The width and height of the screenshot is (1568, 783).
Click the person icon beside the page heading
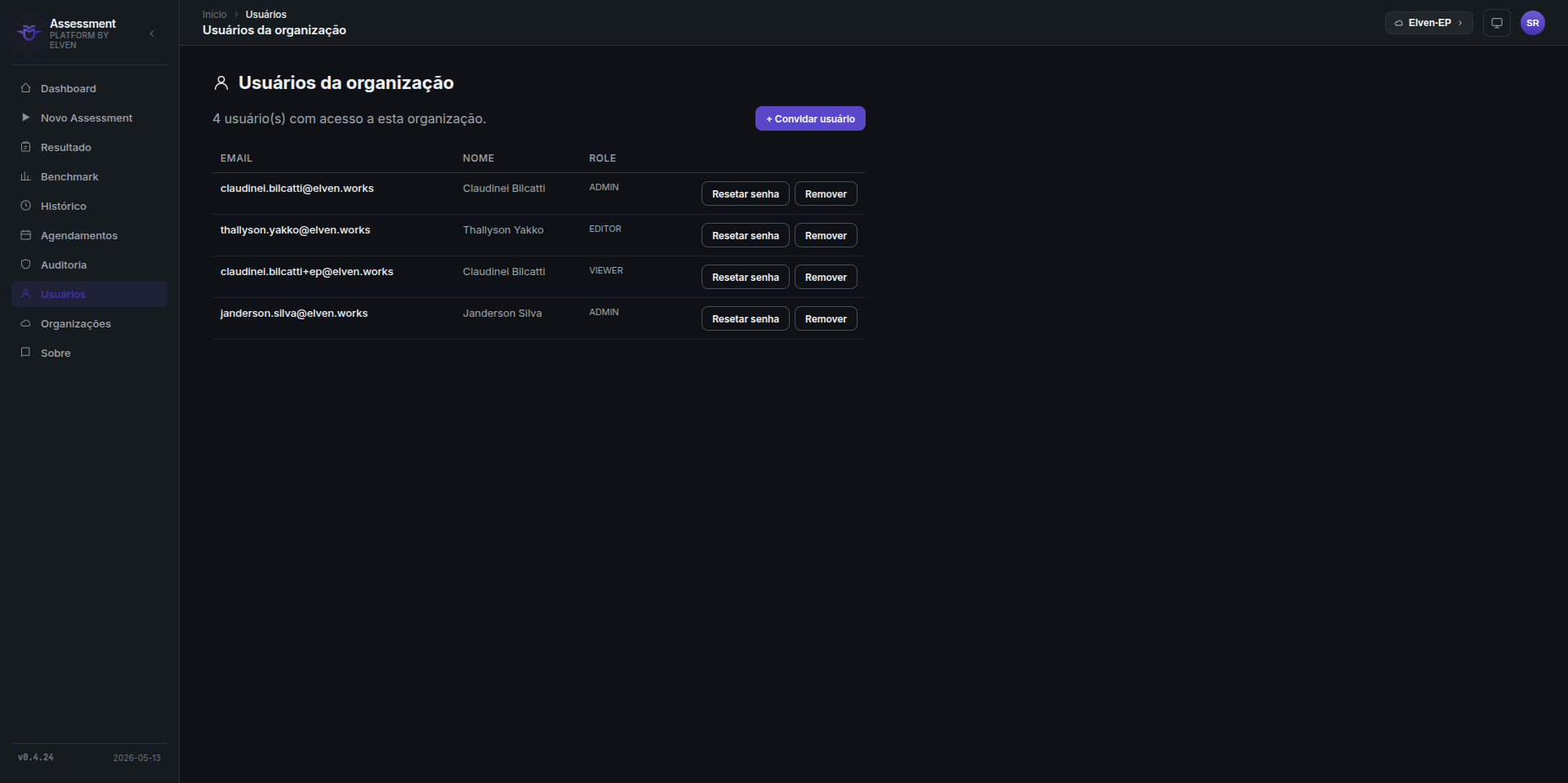tap(221, 82)
